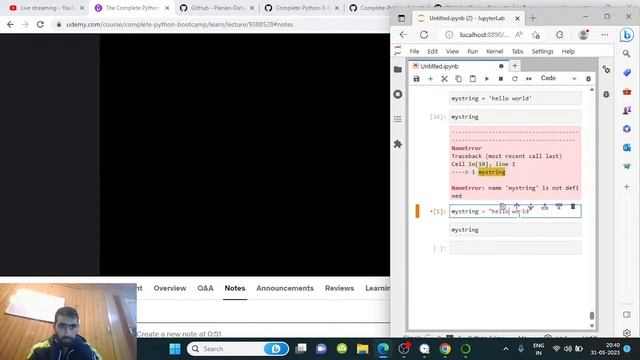Restart the kernel using the circular arrow icon
640x360 pixels.
(x=515, y=79)
